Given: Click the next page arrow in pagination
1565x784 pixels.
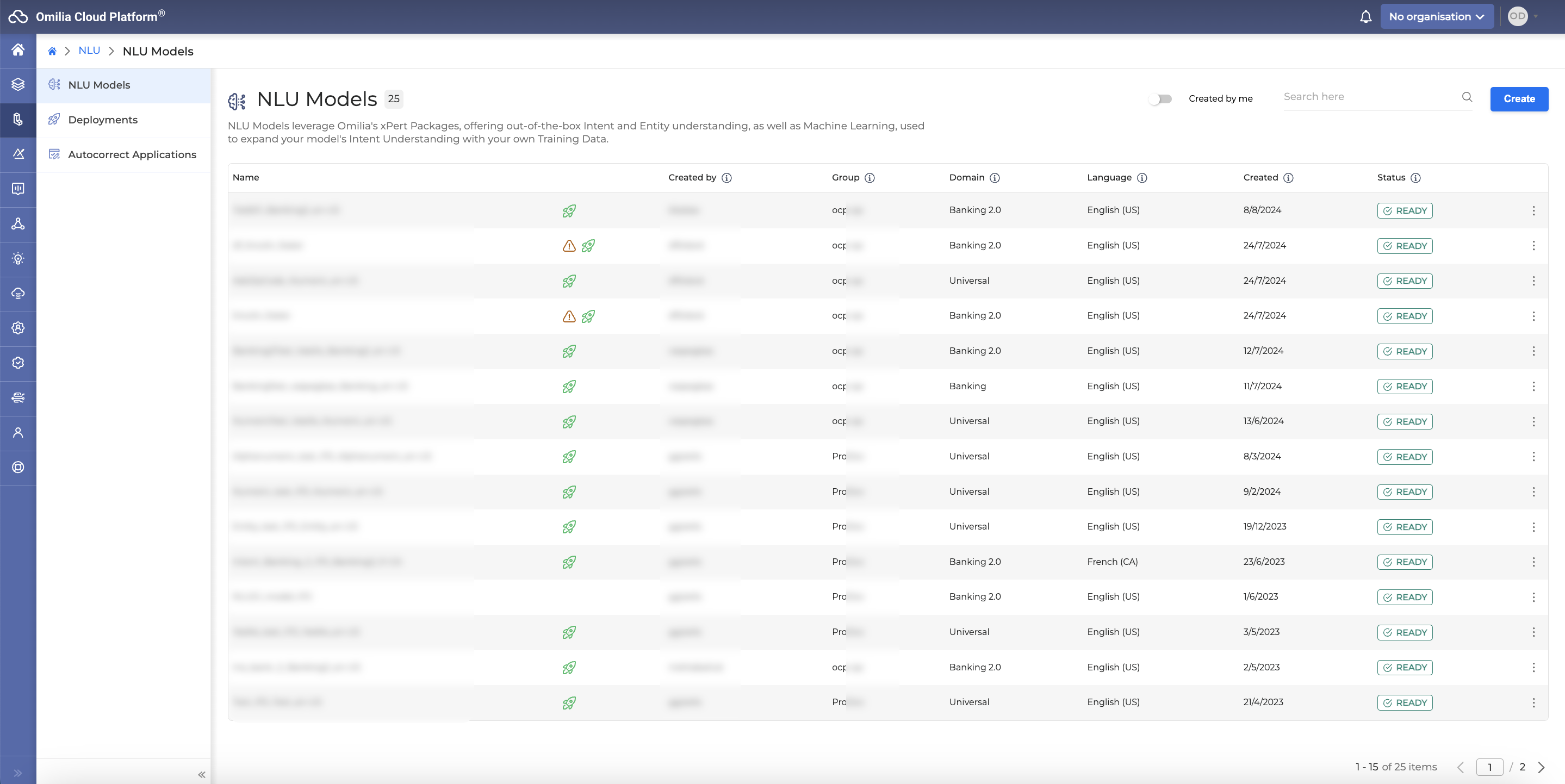Looking at the screenshot, I should (1544, 766).
